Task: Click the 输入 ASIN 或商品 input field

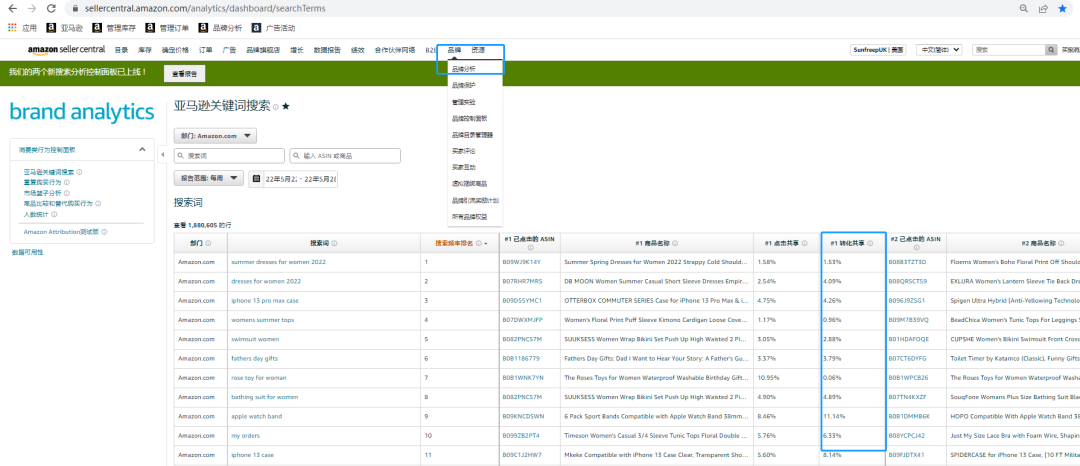Action: (x=345, y=156)
